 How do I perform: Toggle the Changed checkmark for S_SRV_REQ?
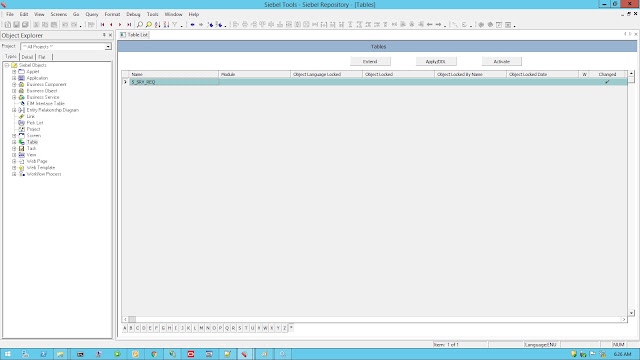607,82
